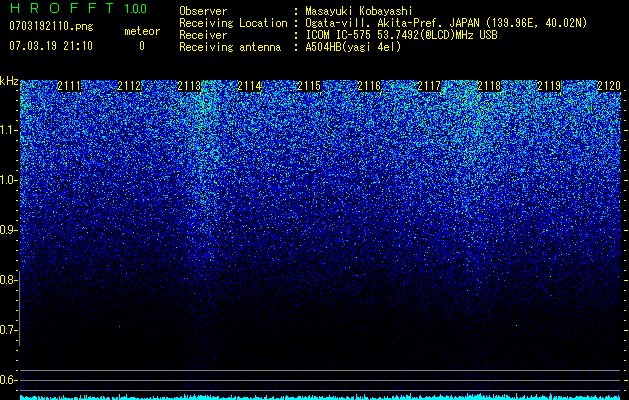Select the file name 0703192110.png
This screenshot has width=629, height=400.
[51, 26]
